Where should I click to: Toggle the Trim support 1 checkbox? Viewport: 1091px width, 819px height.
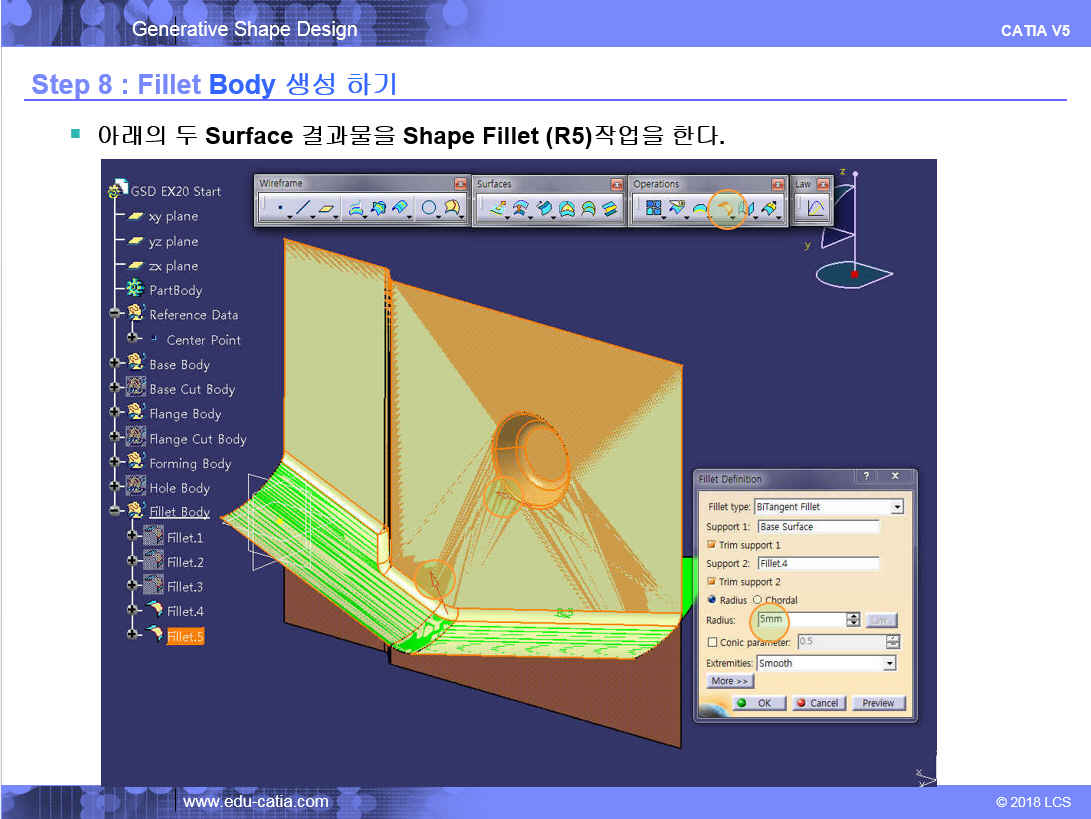point(712,545)
